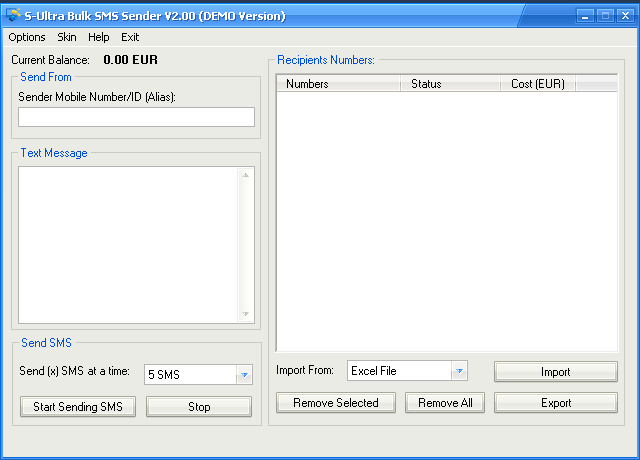Sort by the Numbers column header
The height and width of the screenshot is (460, 640).
coord(339,84)
